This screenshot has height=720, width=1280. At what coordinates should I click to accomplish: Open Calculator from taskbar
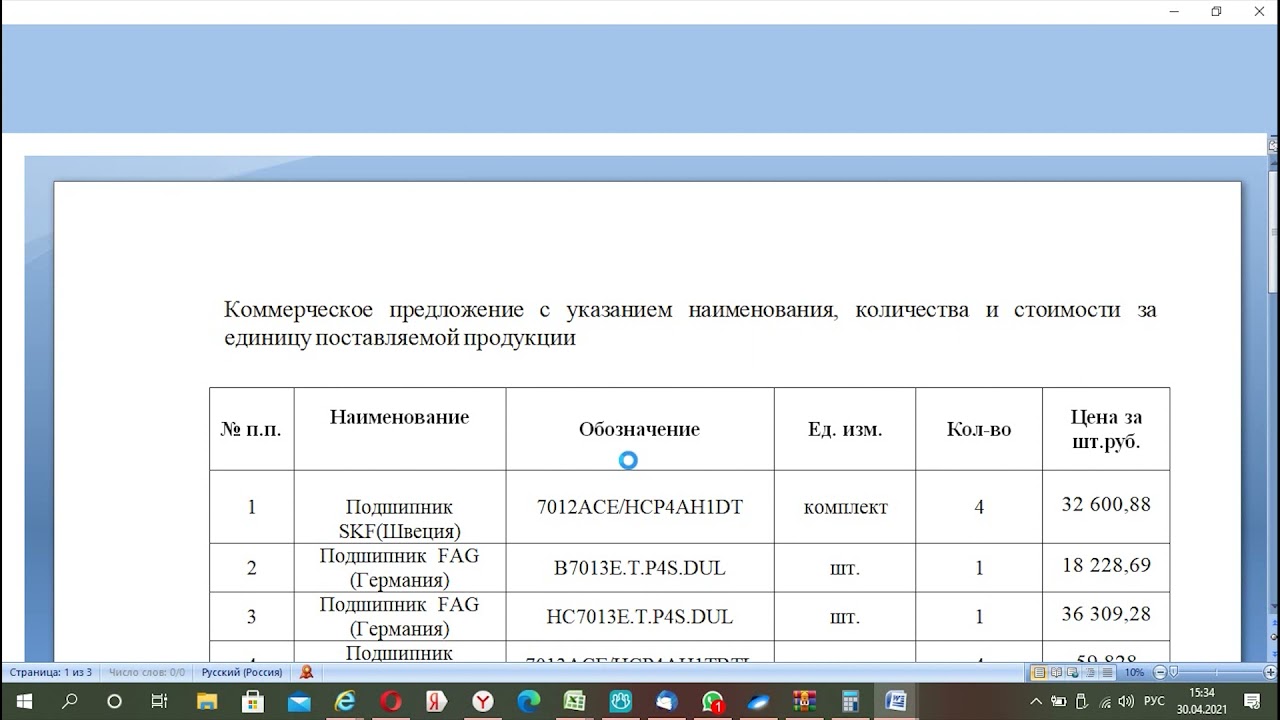850,701
